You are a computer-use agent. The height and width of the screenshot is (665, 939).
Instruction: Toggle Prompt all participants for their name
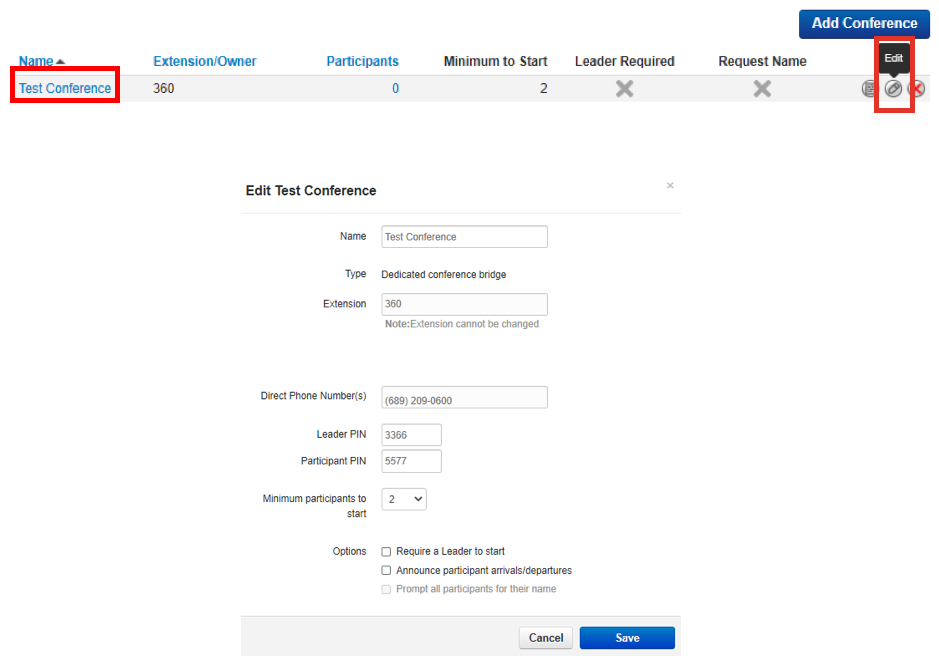tap(387, 589)
